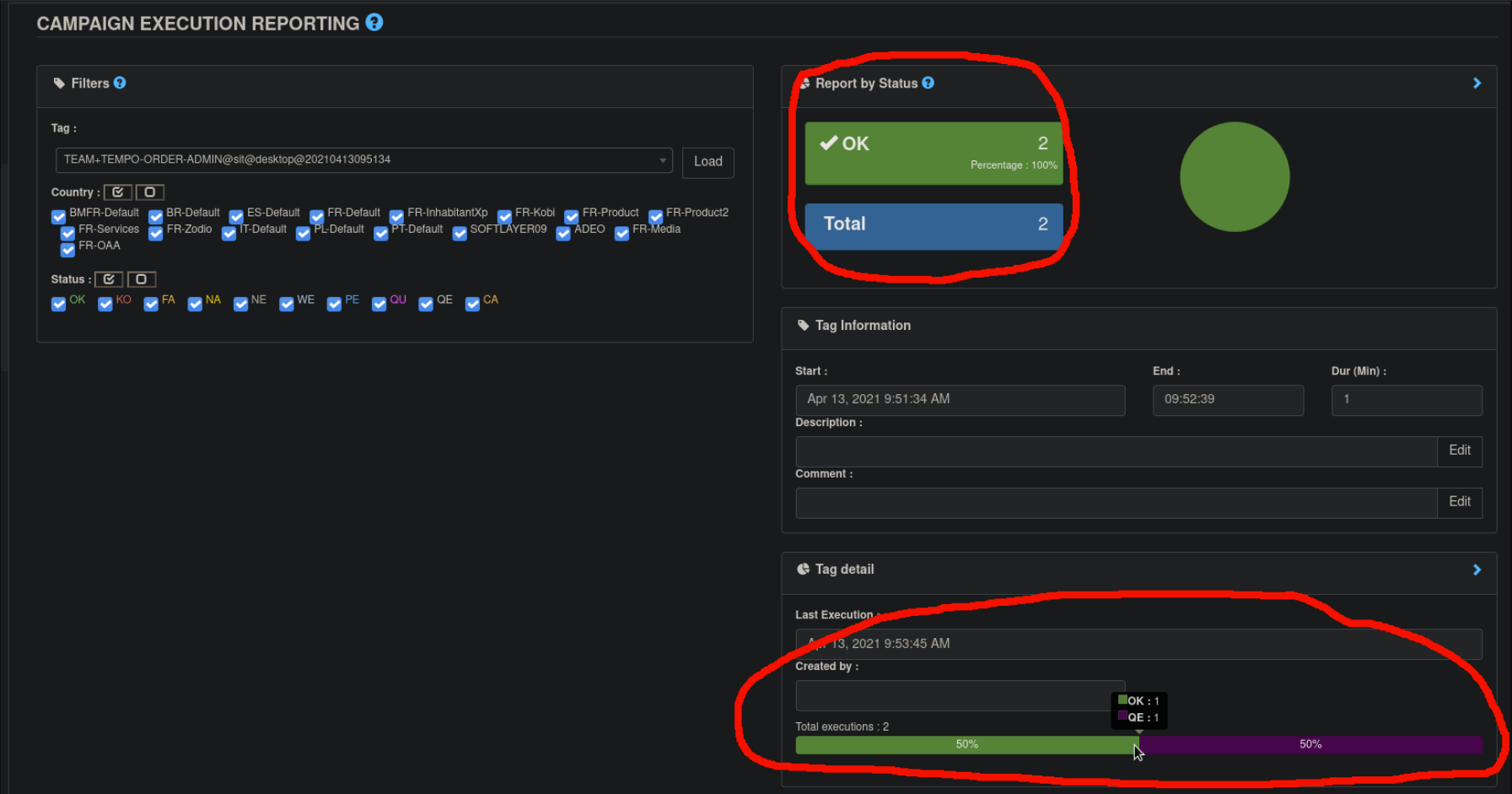The height and width of the screenshot is (794, 1512).
Task: Open help icon beside Campaign Execution Reporting title
Action: pyautogui.click(x=374, y=23)
